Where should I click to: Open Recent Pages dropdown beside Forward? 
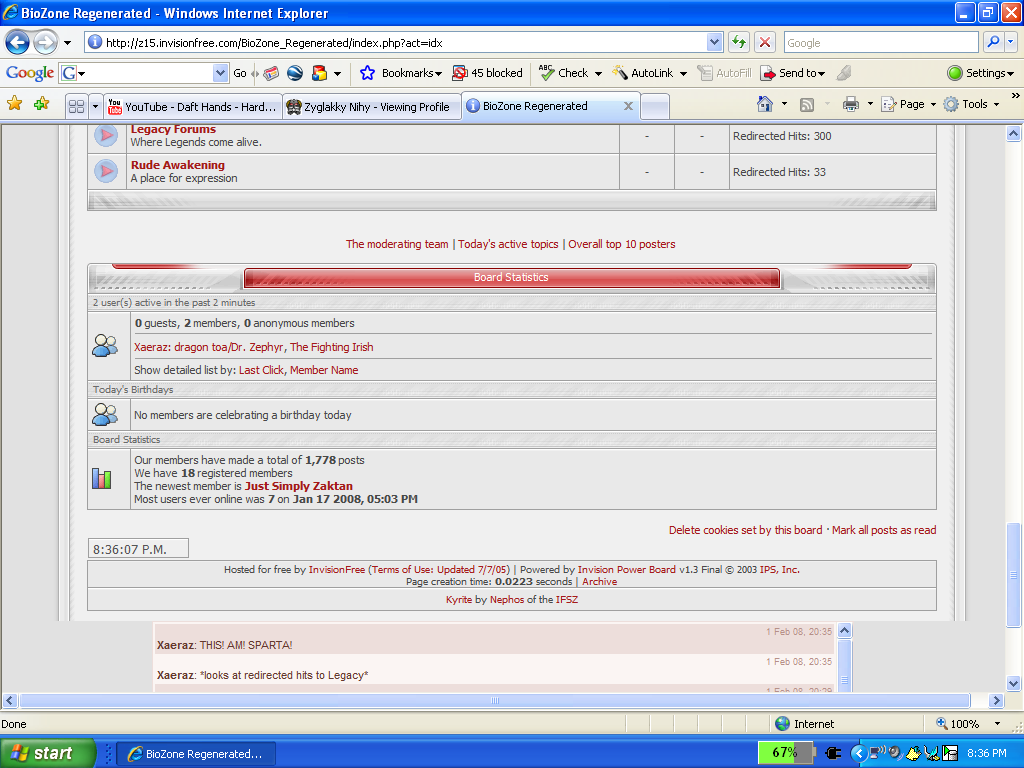coord(67,43)
